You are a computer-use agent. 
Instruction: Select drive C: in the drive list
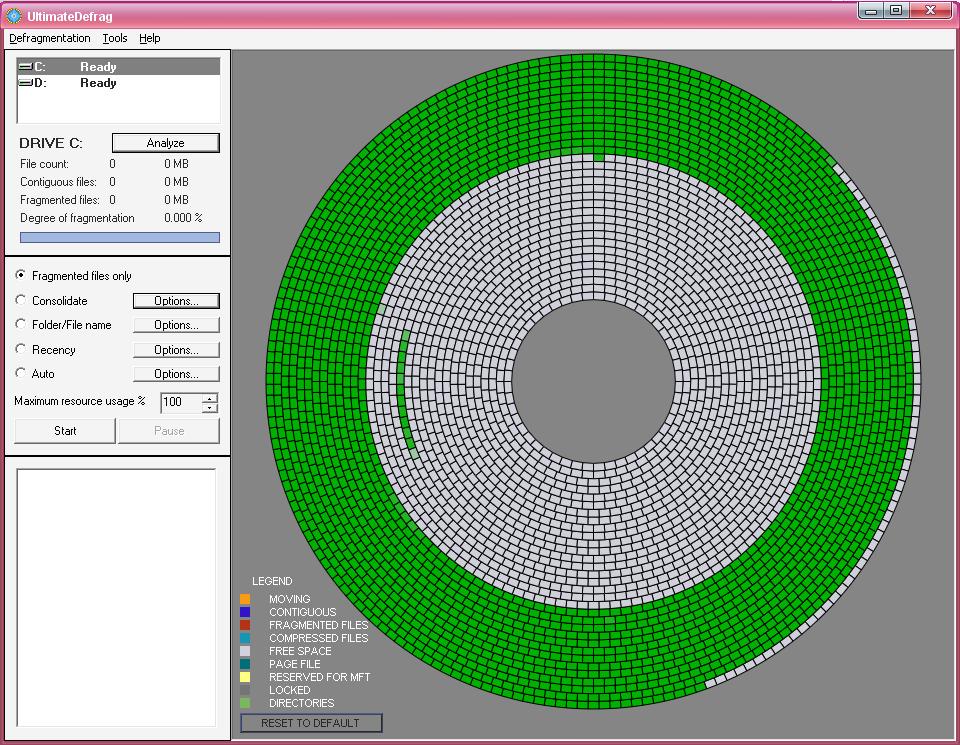coord(118,67)
